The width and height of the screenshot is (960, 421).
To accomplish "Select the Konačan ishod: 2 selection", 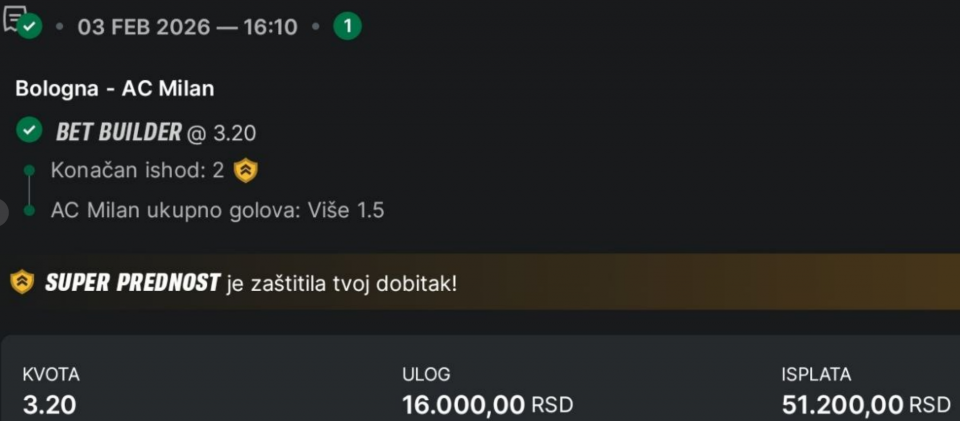I will pyautogui.click(x=138, y=171).
